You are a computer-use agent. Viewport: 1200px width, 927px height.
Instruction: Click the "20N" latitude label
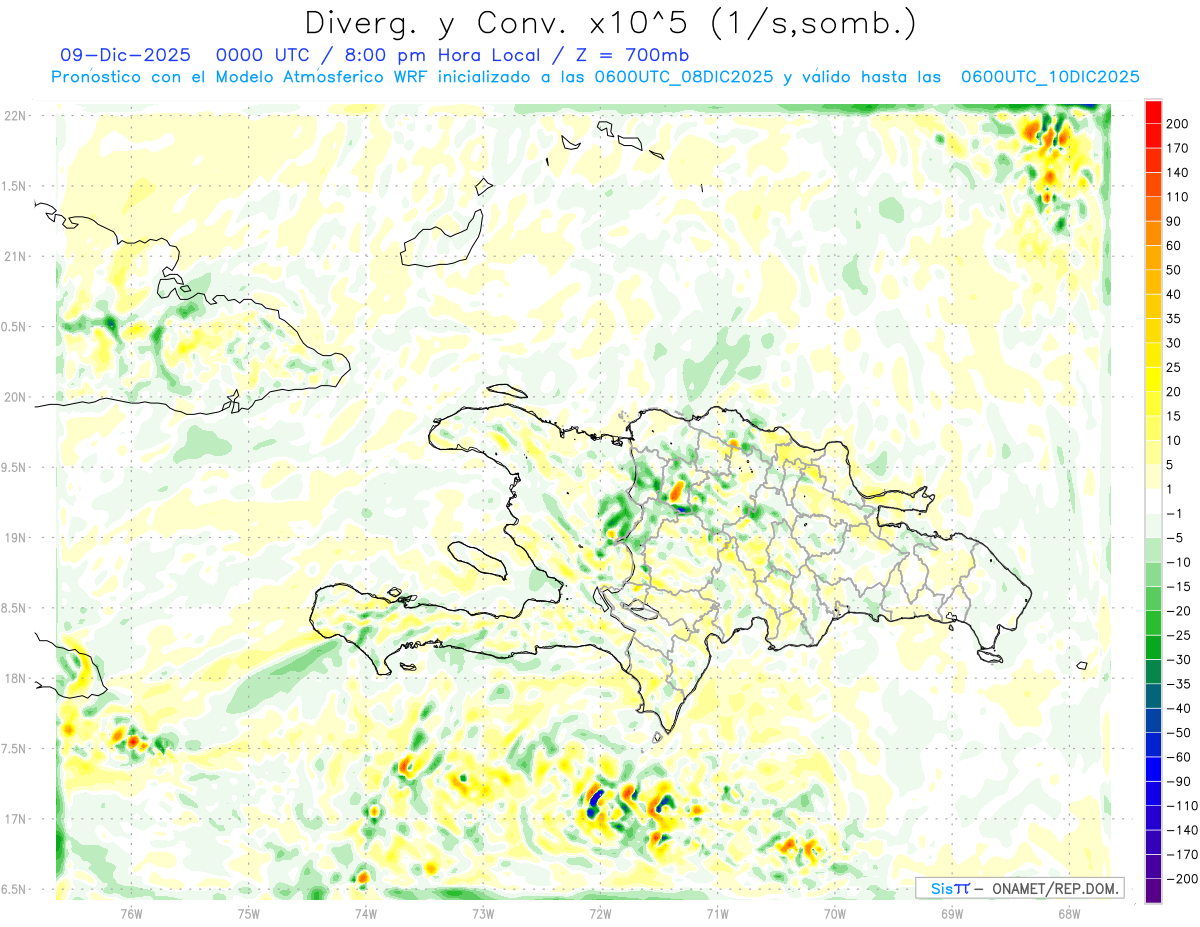click(x=15, y=397)
